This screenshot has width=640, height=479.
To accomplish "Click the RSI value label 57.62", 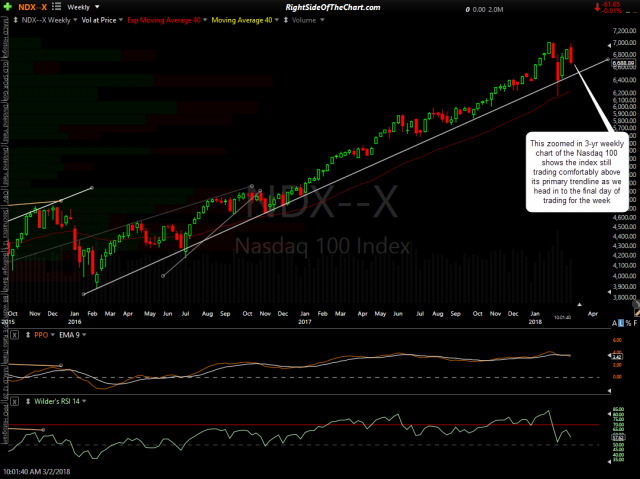I will pyautogui.click(x=618, y=437).
